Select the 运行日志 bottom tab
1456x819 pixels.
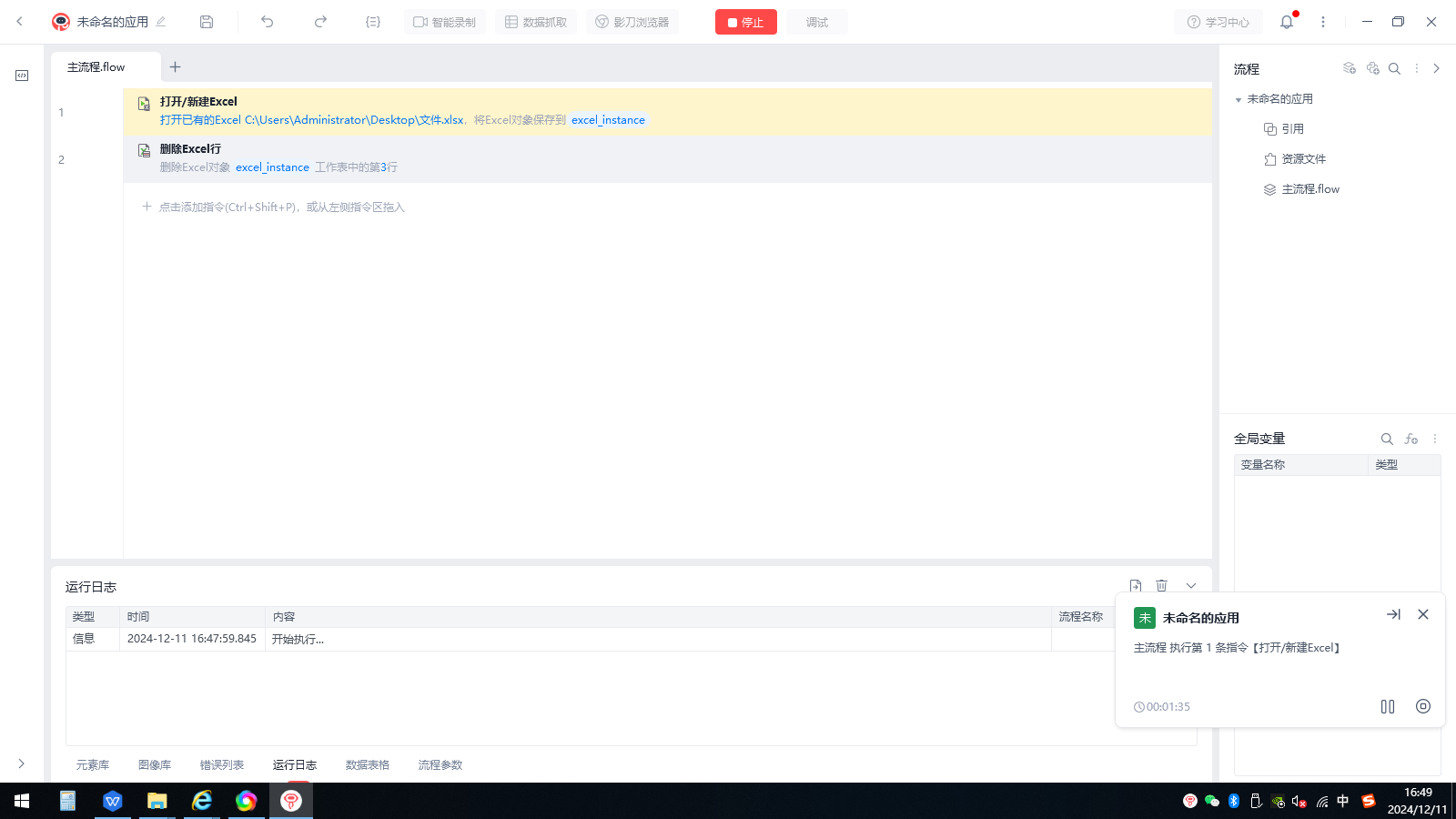295,765
